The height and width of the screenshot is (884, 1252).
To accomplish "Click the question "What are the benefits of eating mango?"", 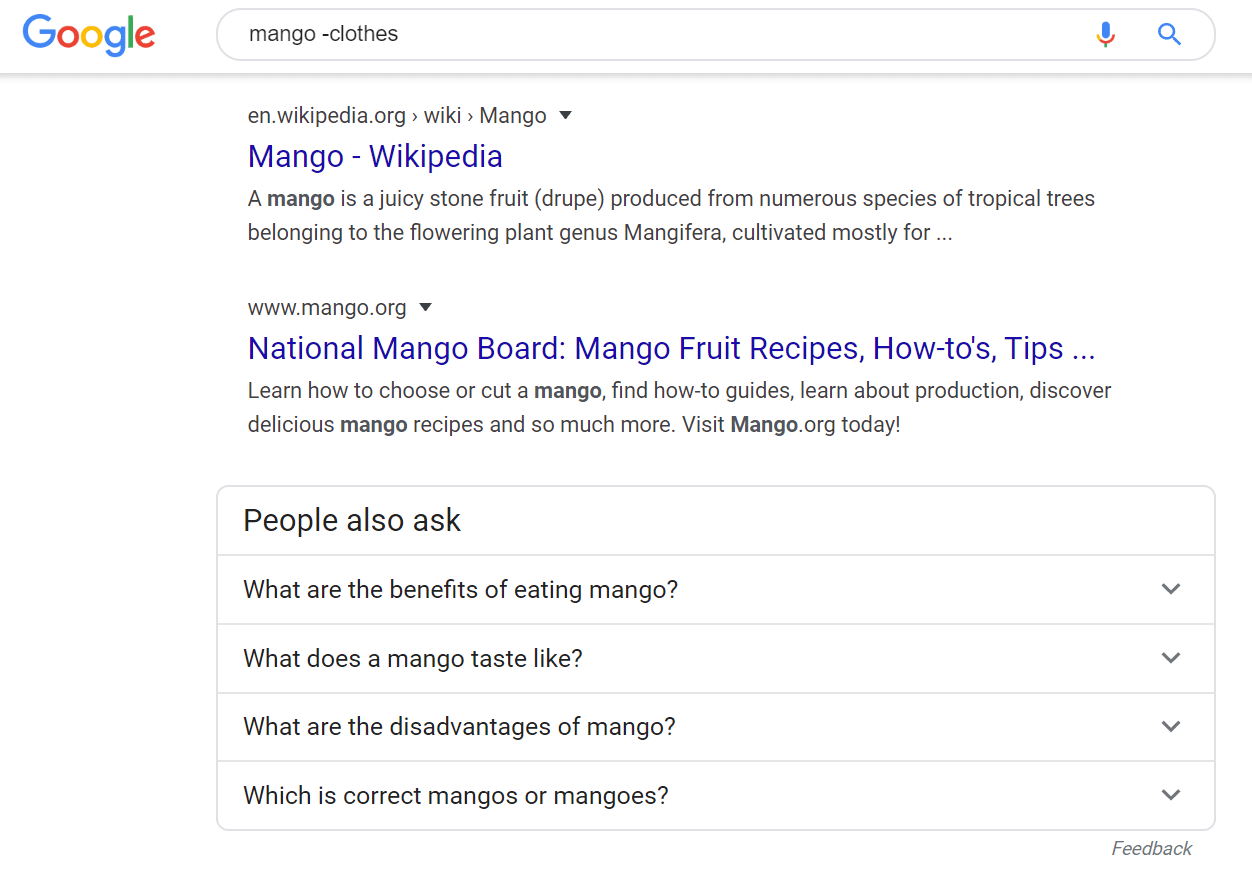I will click(460, 589).
